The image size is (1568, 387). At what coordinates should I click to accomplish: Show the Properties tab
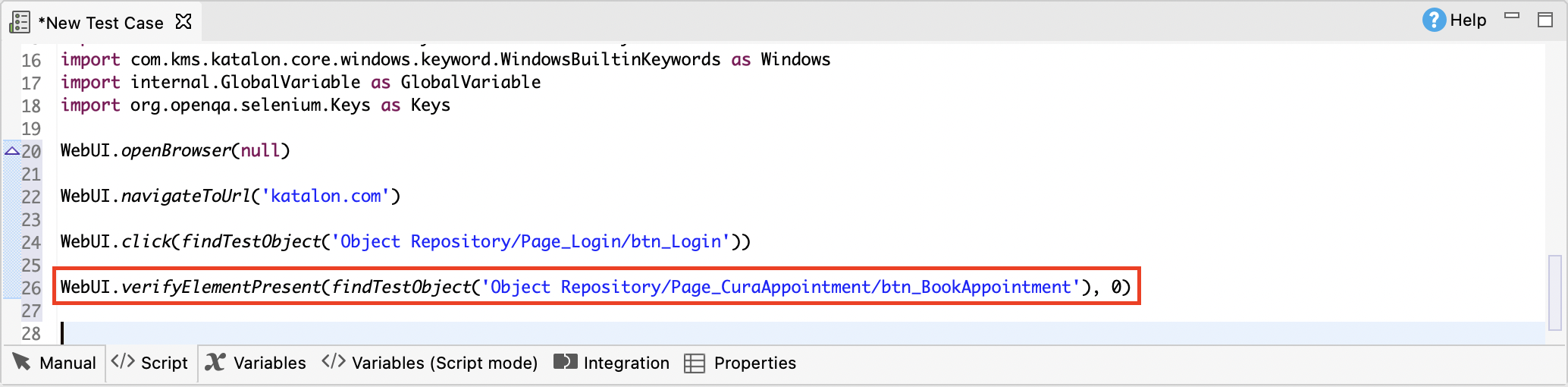coord(740,363)
